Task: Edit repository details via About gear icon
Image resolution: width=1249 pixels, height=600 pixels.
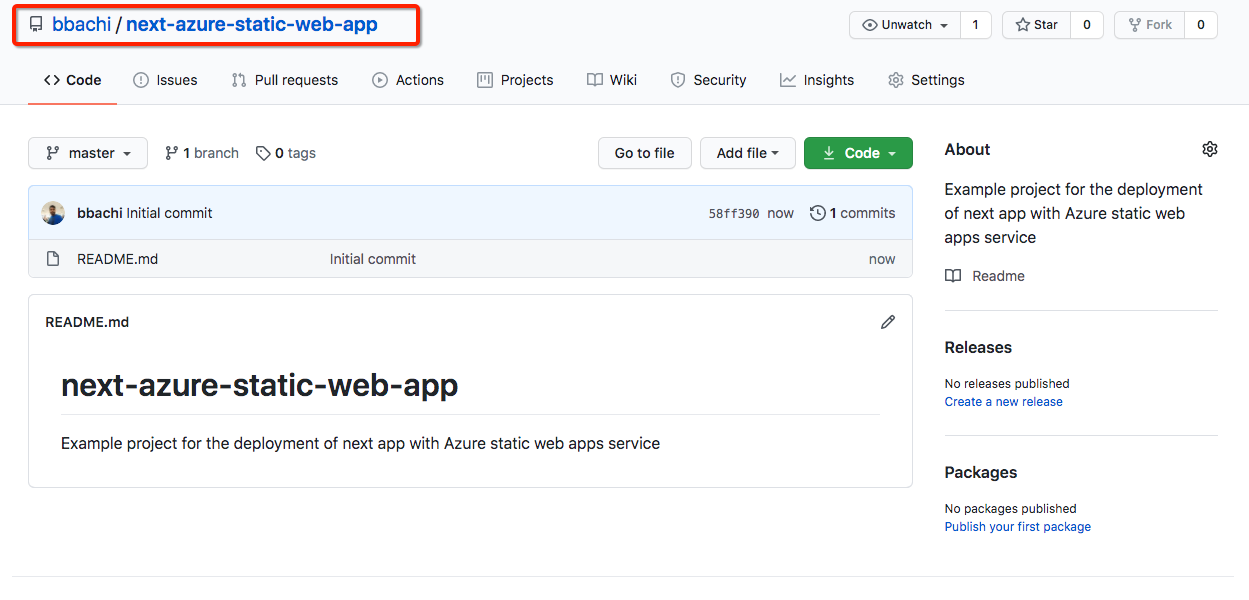Action: point(1210,149)
